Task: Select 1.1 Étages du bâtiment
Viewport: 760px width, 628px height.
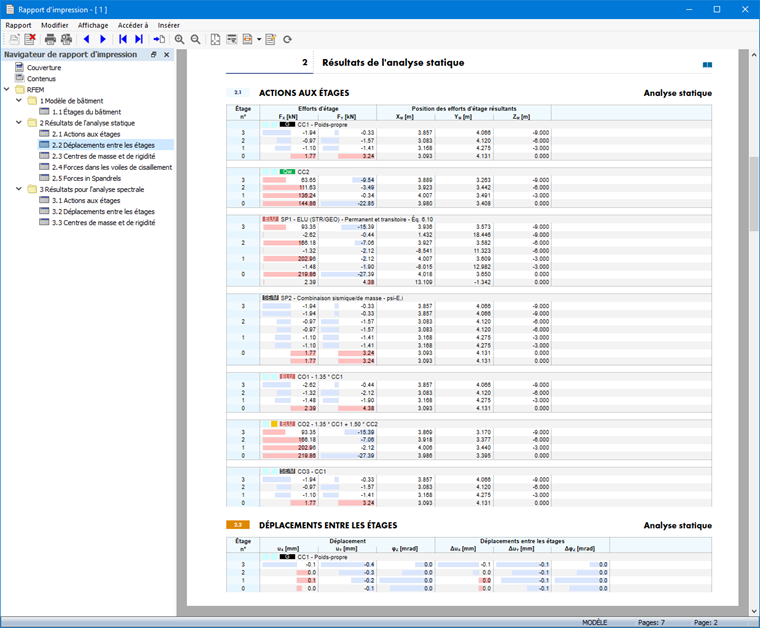Action: 87,112
